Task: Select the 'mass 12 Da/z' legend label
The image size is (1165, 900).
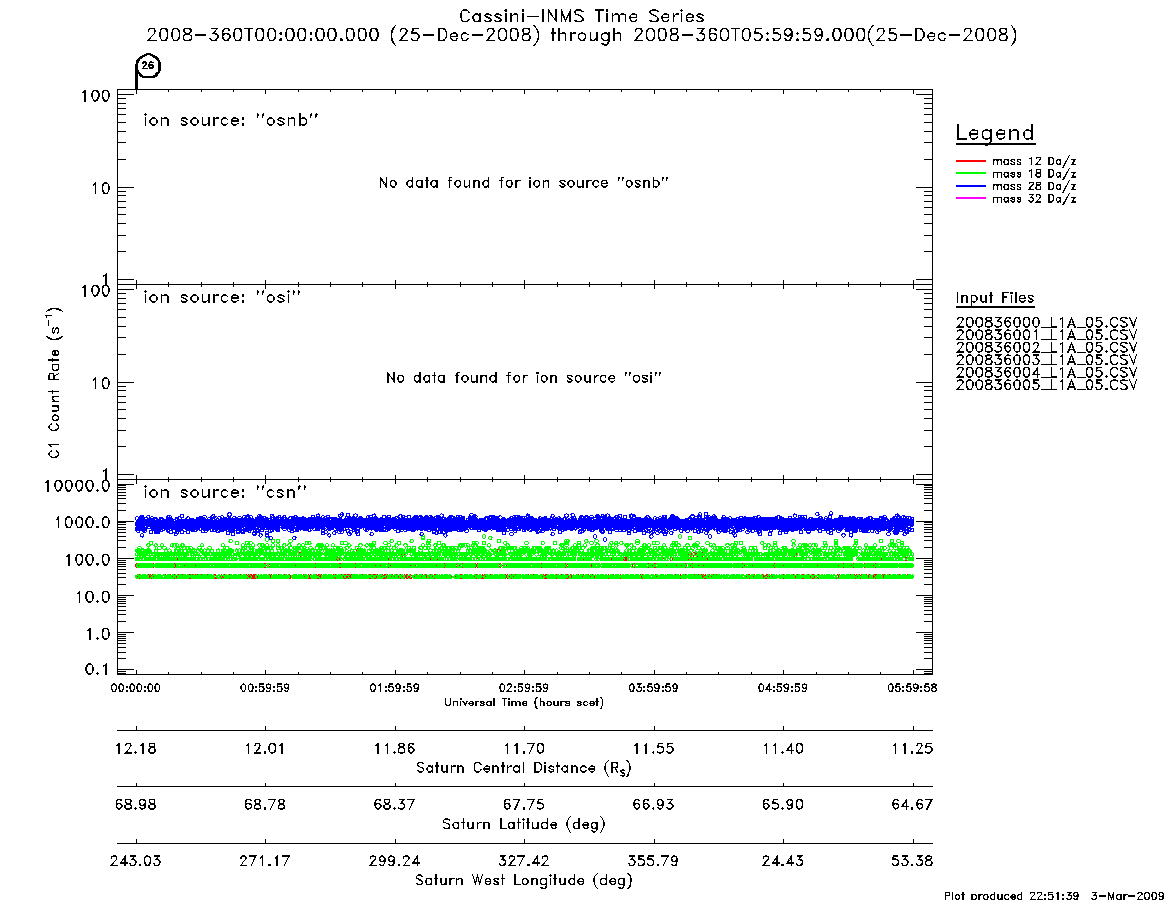Action: (x=1033, y=161)
